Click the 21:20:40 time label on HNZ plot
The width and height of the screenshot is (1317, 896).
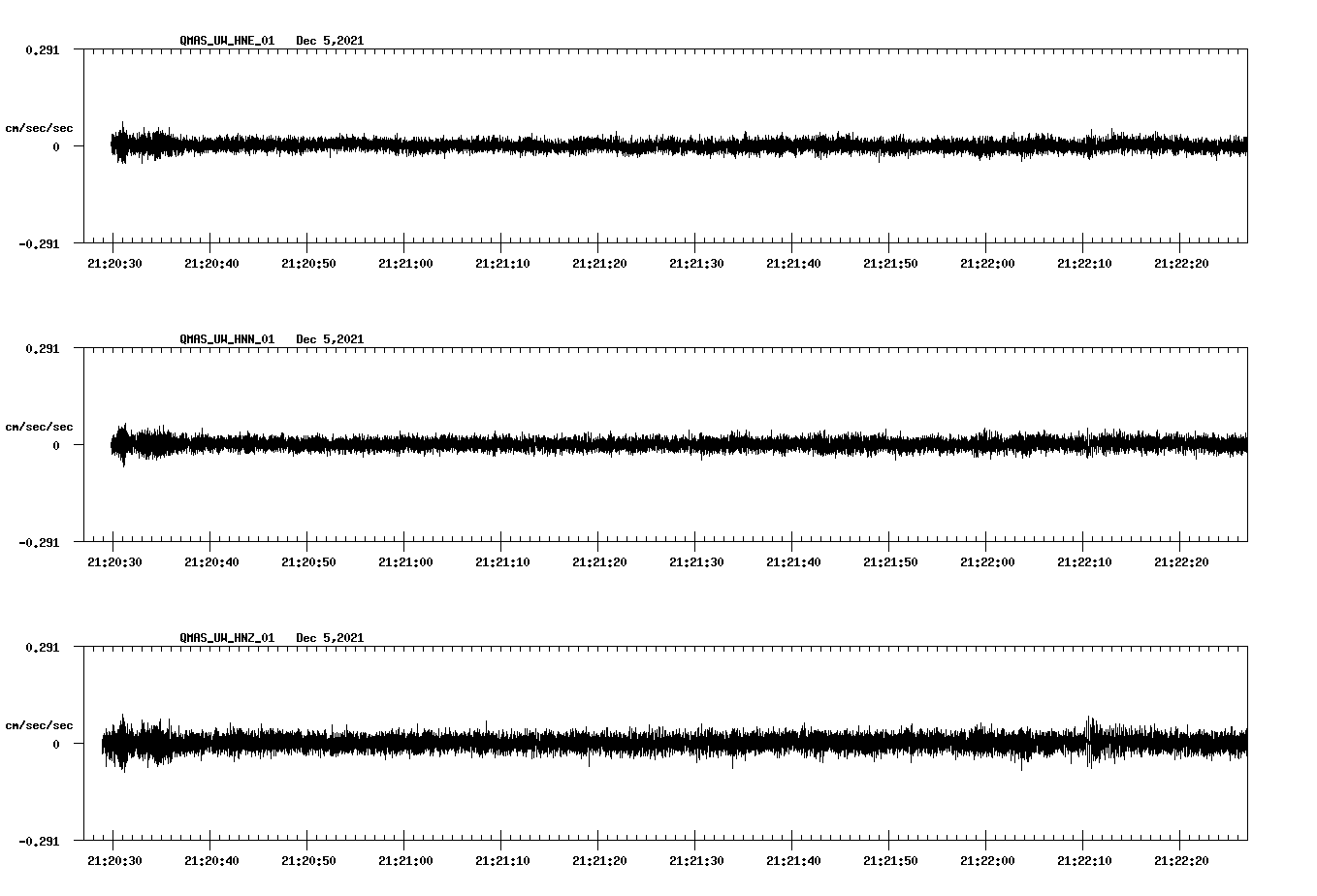[x=211, y=861]
